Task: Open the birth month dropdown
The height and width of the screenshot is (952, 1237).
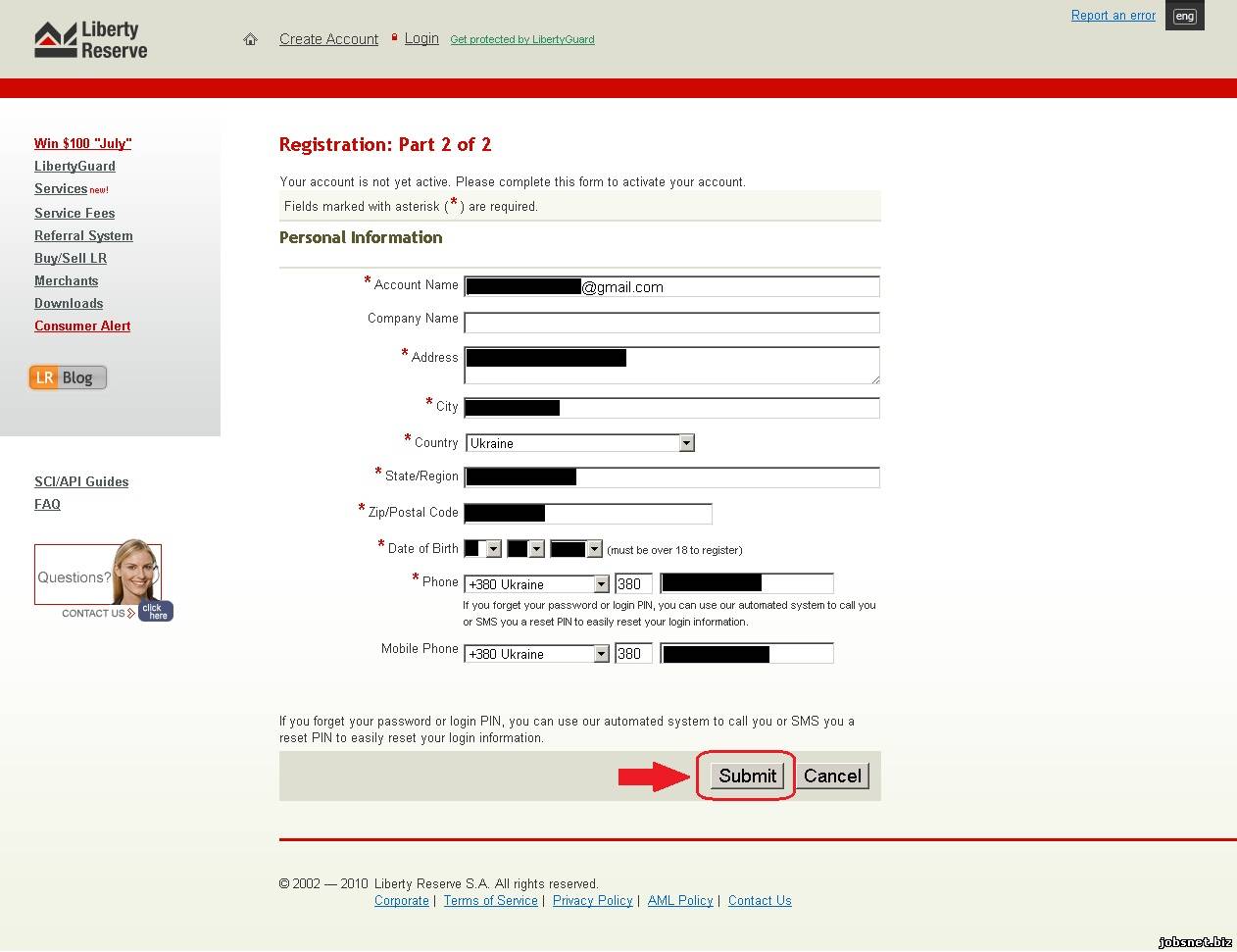Action: point(525,549)
